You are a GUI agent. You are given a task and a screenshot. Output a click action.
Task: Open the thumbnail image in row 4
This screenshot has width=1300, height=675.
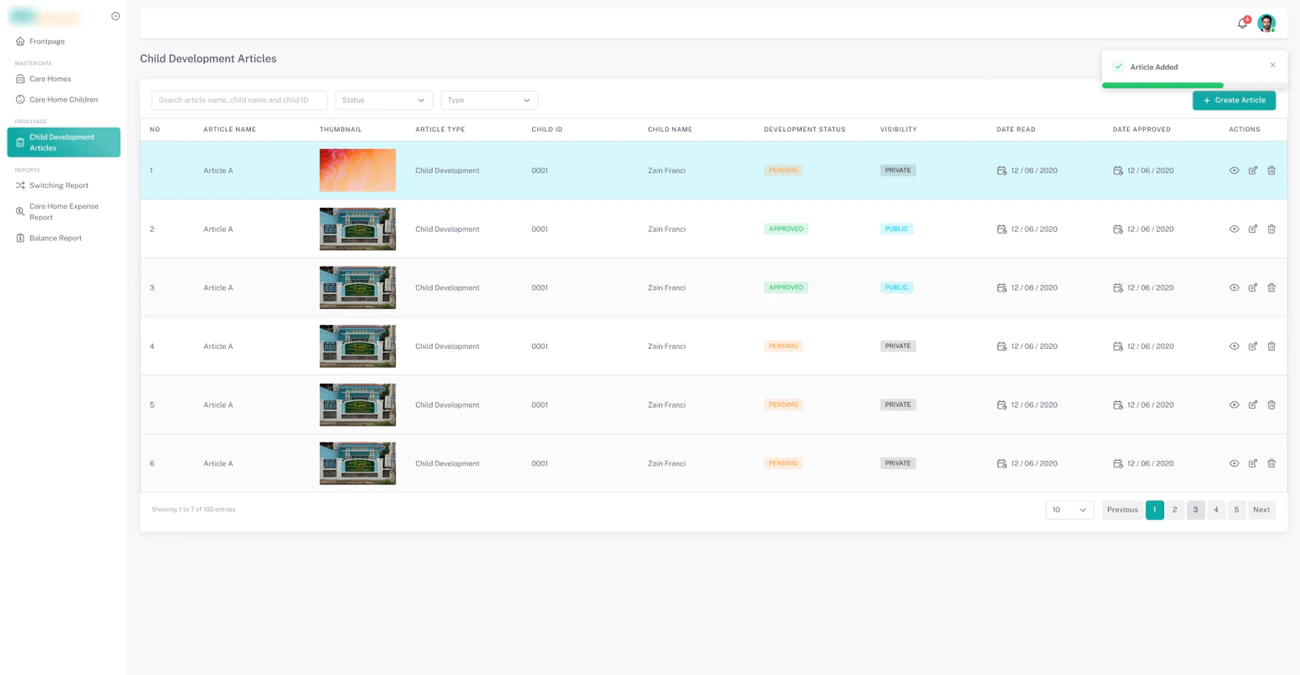tap(358, 346)
